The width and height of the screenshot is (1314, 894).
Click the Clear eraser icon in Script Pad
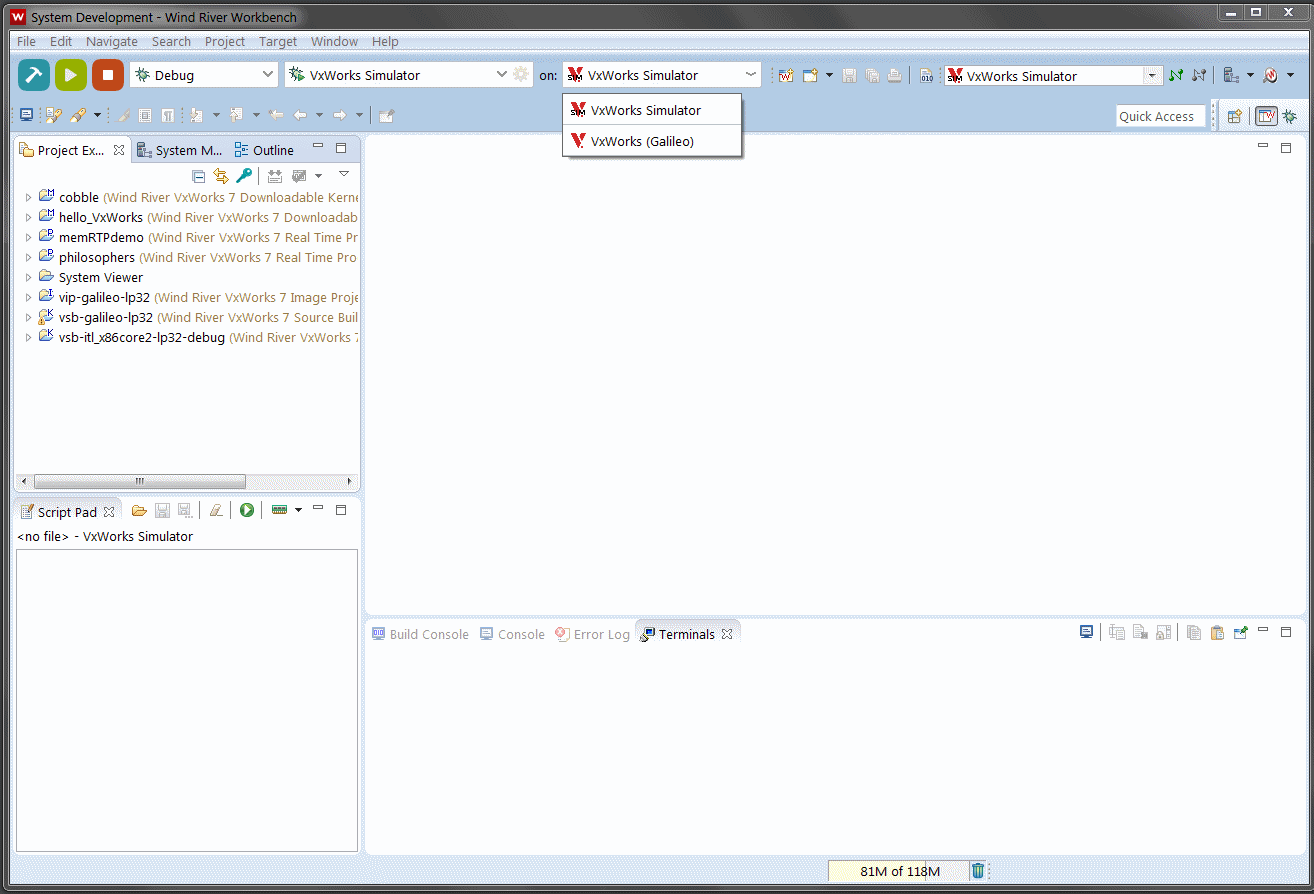(x=216, y=510)
